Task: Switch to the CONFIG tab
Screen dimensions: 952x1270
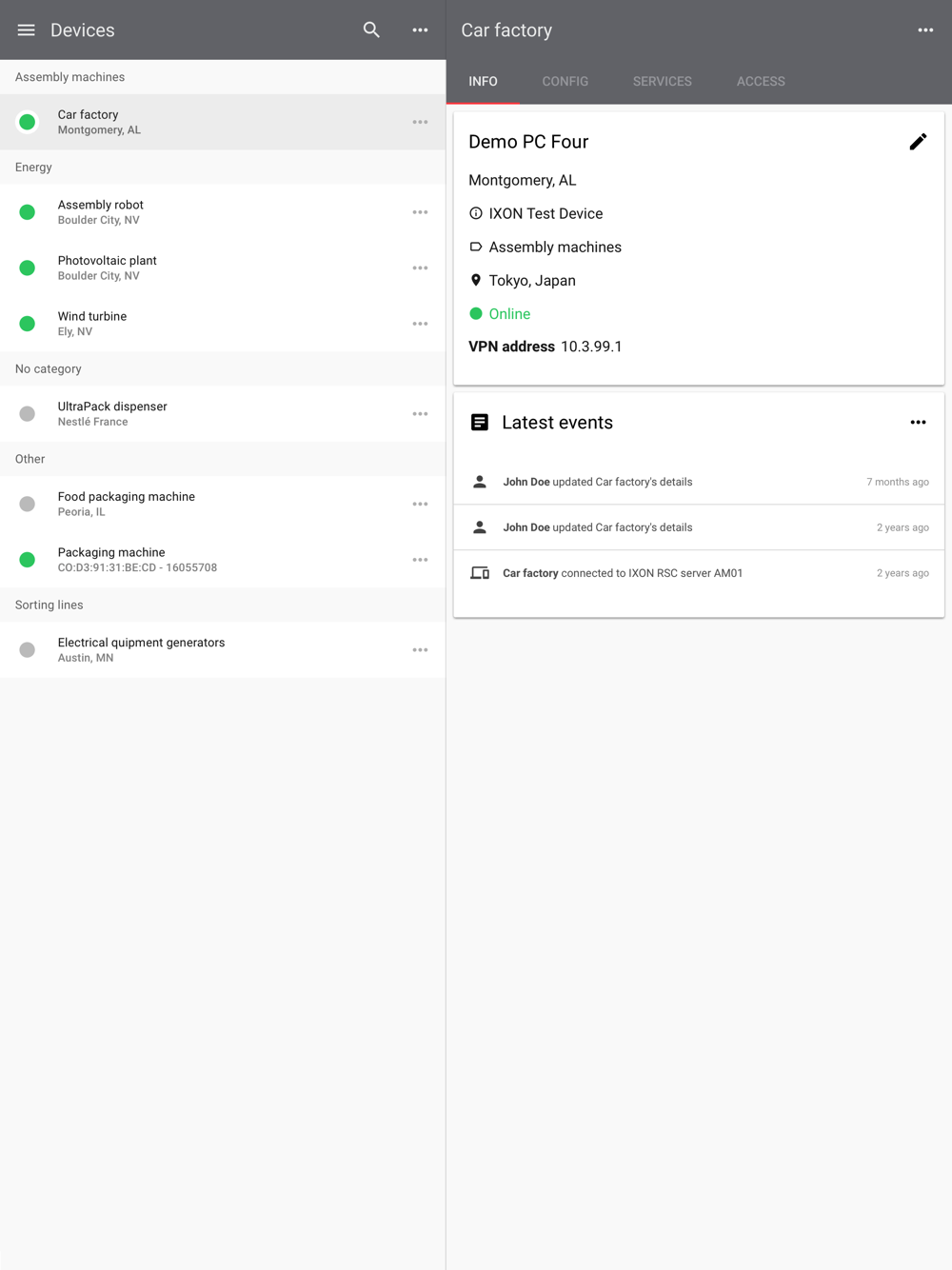Action: 565,82
